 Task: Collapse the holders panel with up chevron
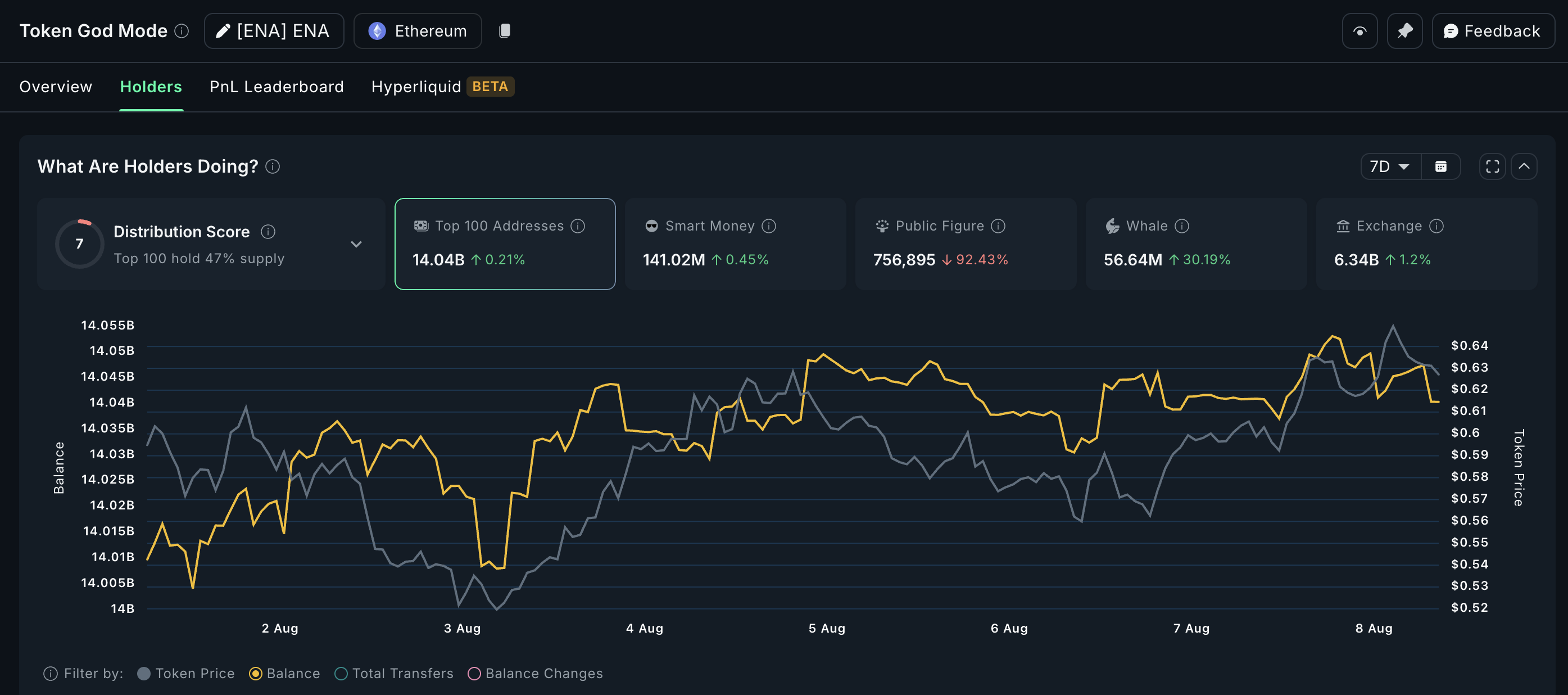[x=1524, y=167]
